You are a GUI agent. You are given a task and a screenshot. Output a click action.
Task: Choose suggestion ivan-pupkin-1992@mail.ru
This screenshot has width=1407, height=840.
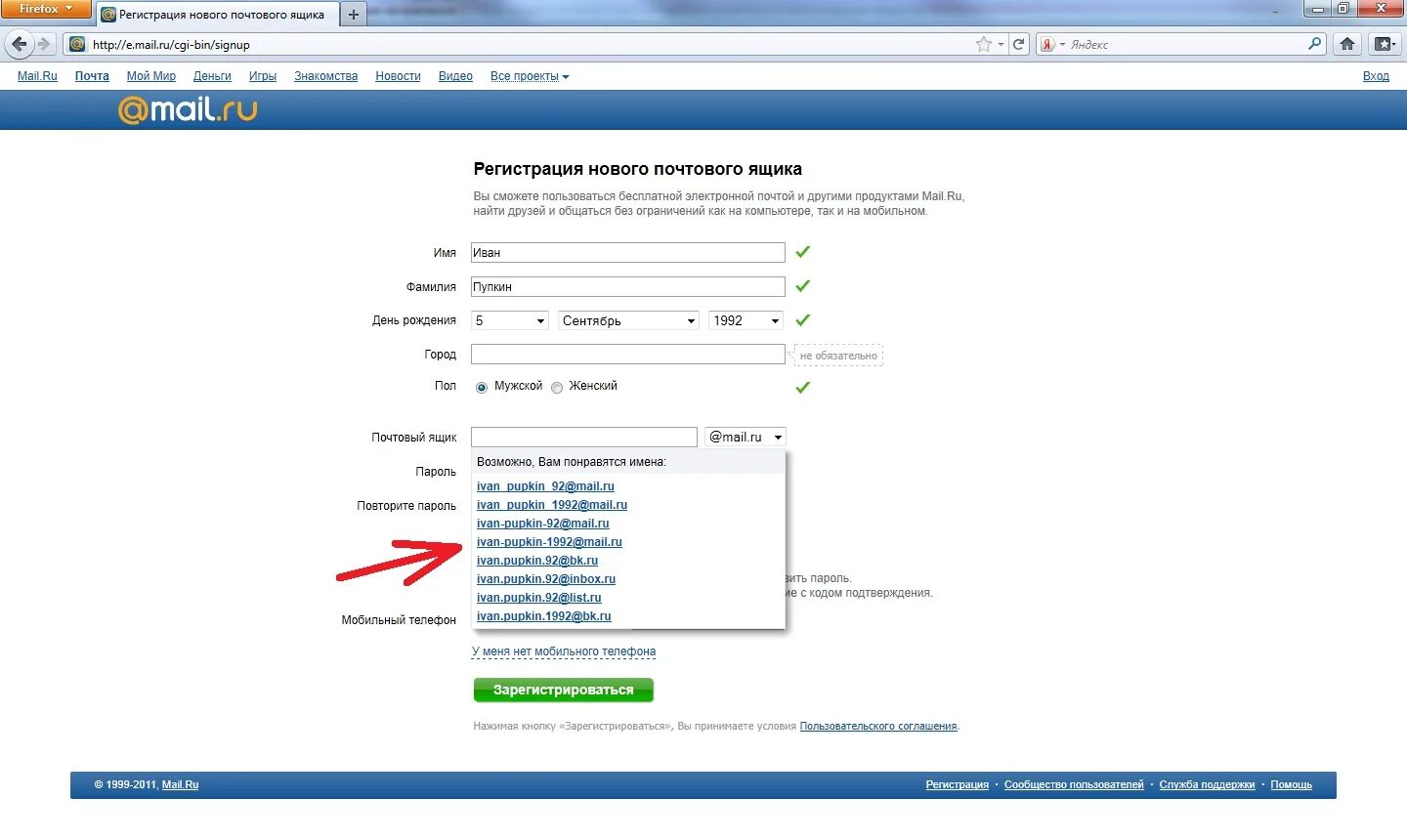(x=549, y=542)
